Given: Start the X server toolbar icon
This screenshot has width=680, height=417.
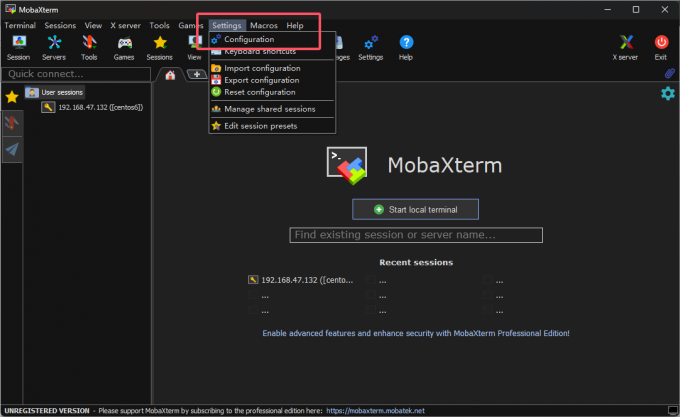Looking at the screenshot, I should click(x=625, y=48).
